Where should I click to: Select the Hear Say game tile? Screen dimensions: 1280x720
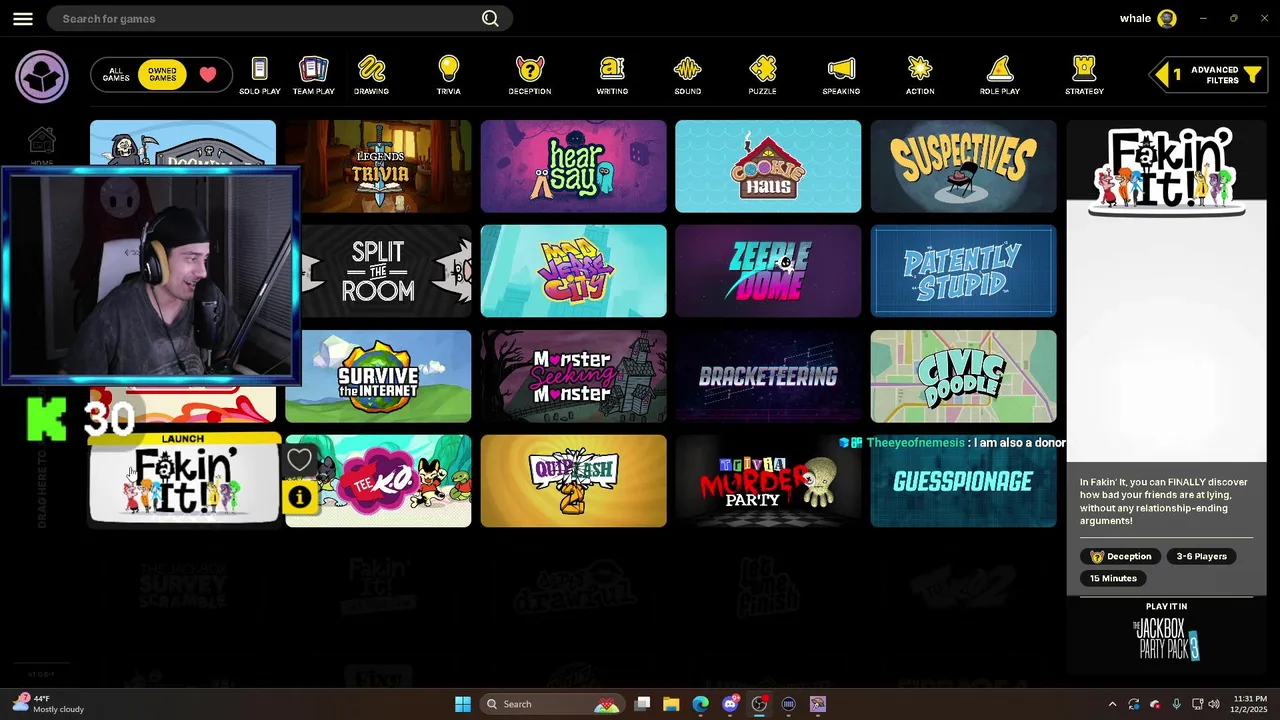coord(573,166)
